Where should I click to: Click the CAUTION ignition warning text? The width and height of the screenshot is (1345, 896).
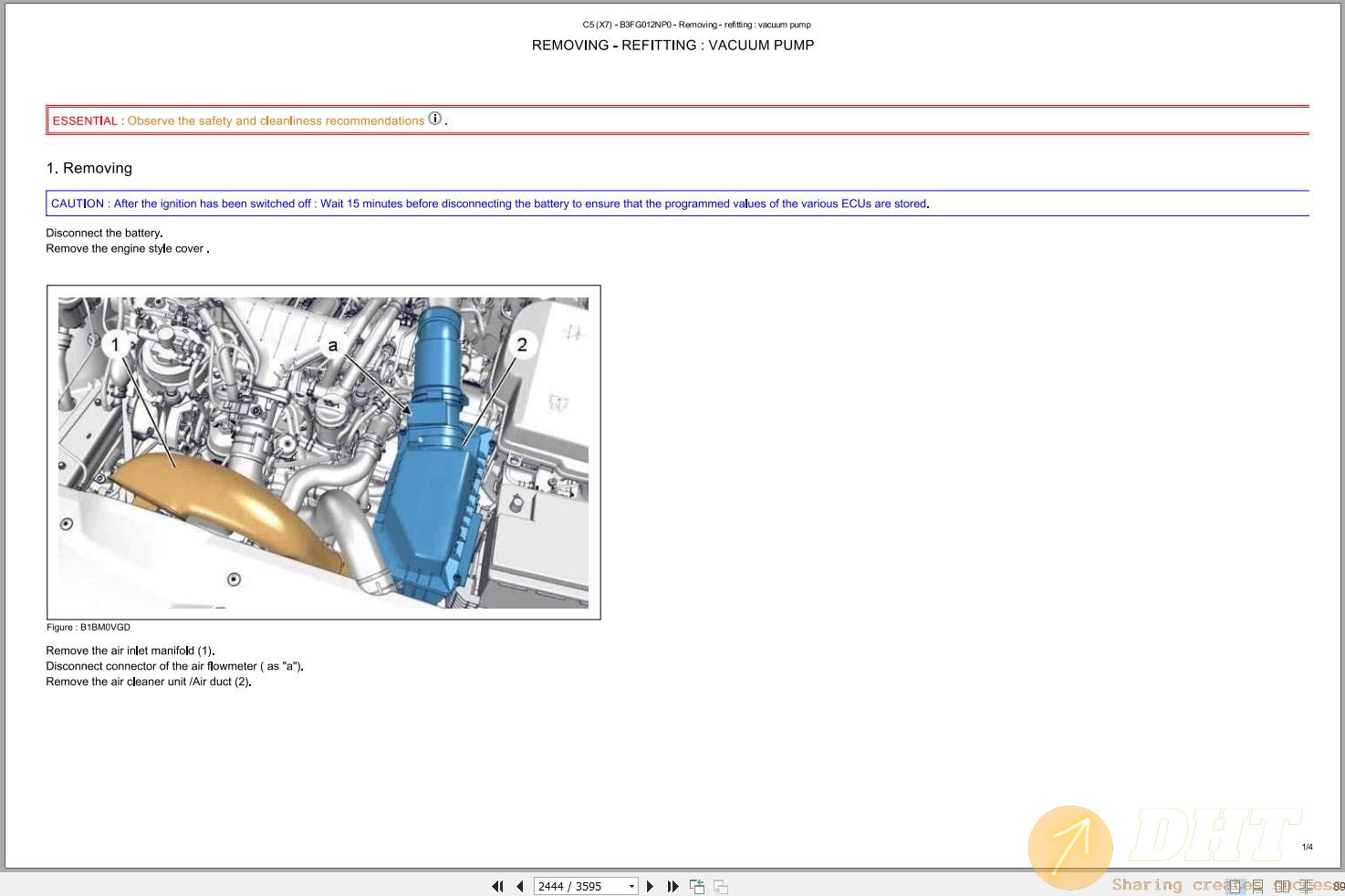[490, 203]
